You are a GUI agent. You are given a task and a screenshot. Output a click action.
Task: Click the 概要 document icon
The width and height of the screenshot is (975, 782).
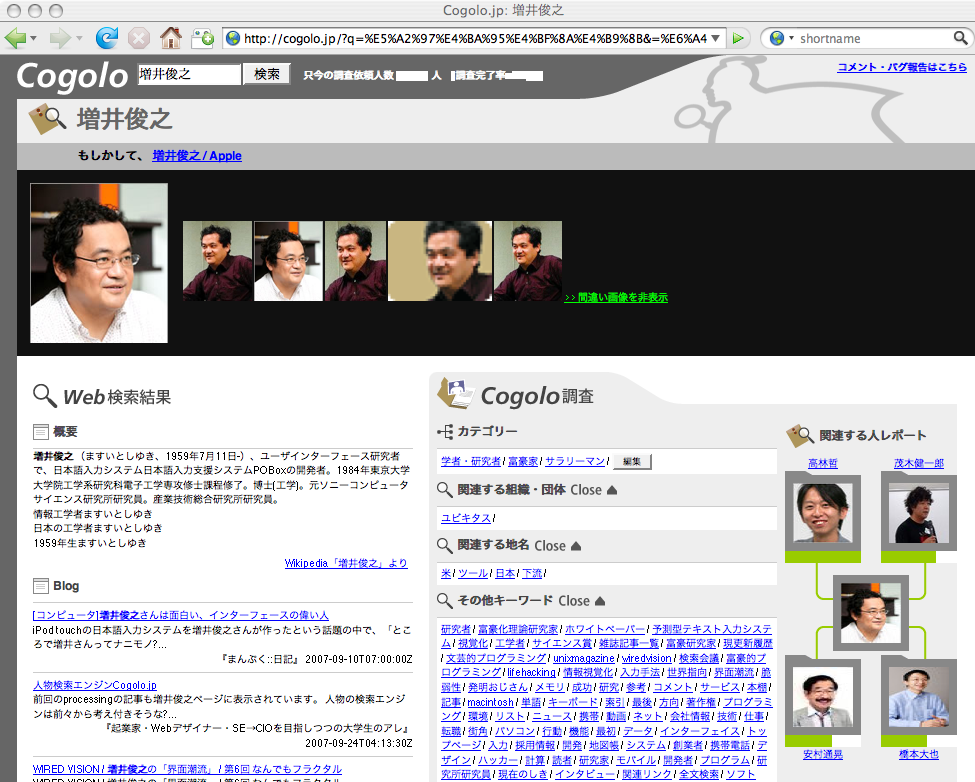click(x=40, y=431)
